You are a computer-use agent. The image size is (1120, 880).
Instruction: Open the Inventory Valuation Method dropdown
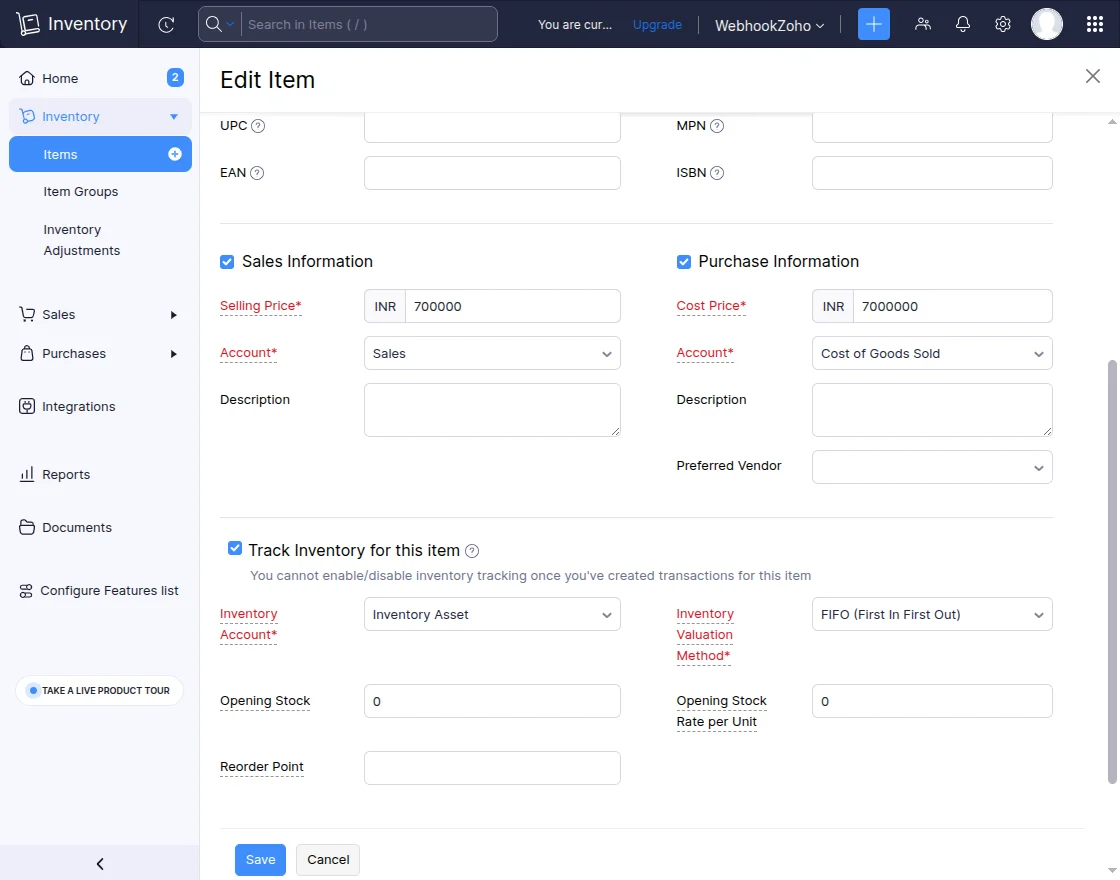tap(931, 614)
